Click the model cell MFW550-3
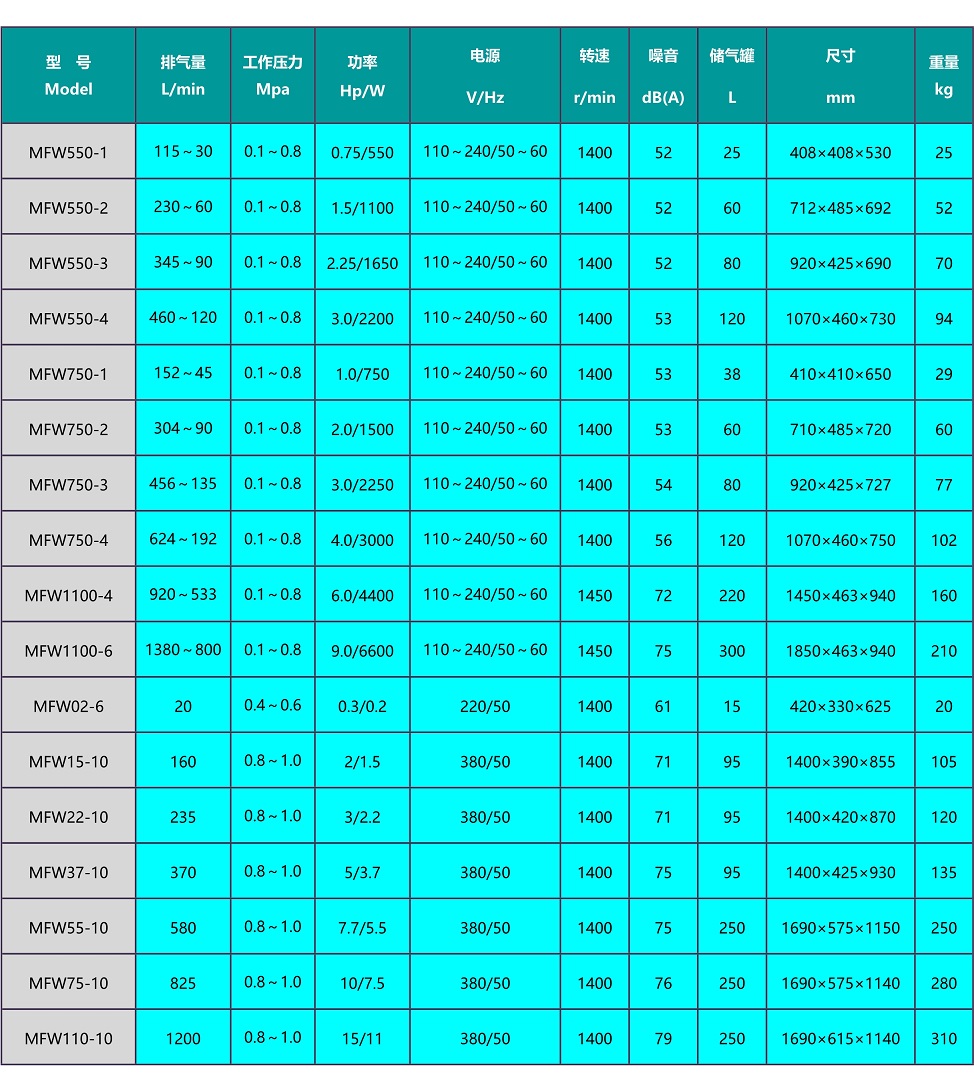This screenshot has height=1092, width=974. 68,263
